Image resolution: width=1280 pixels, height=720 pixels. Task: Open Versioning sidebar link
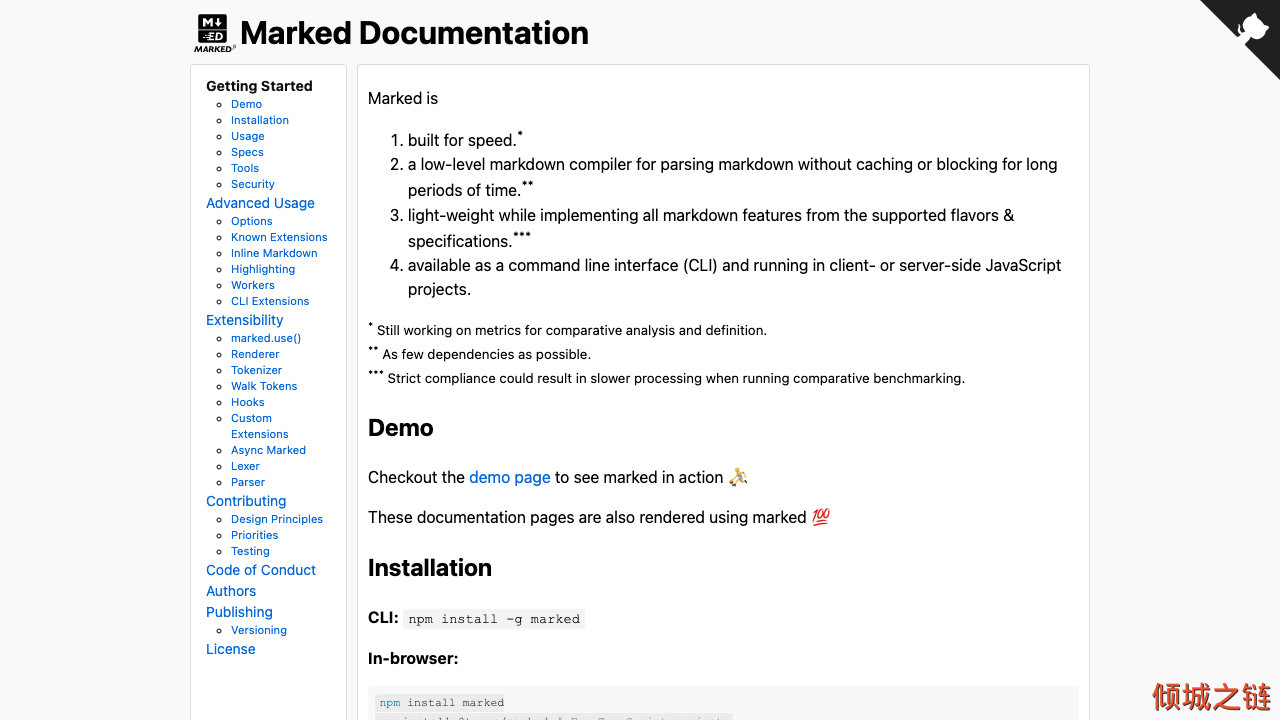point(259,630)
